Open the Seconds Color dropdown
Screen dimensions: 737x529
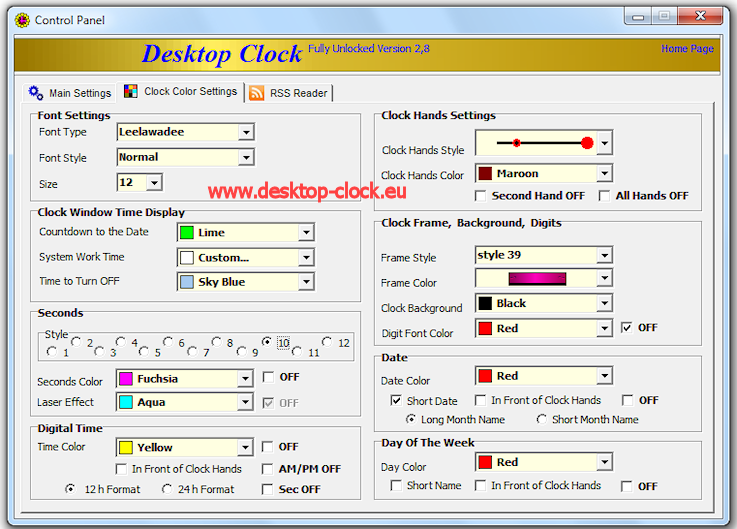[245, 378]
